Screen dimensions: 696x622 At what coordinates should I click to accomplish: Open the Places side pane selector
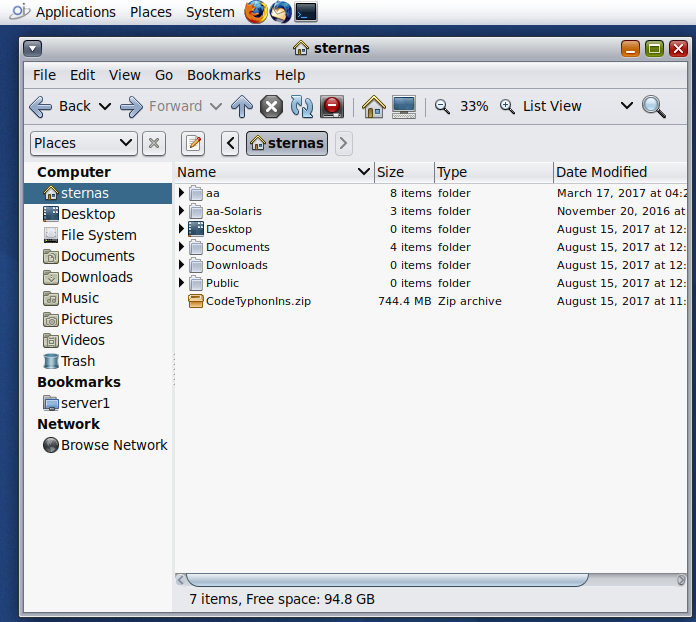click(x=83, y=143)
